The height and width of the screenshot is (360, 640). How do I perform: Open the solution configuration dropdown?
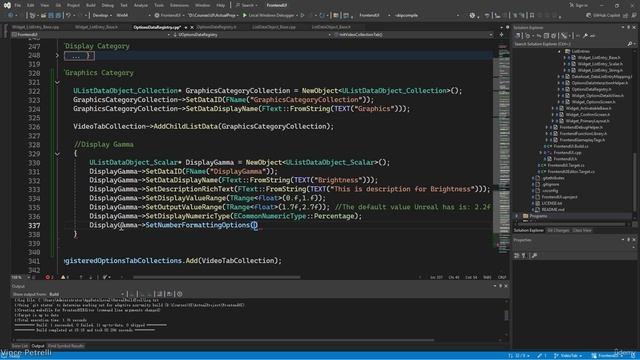[x=102, y=16]
